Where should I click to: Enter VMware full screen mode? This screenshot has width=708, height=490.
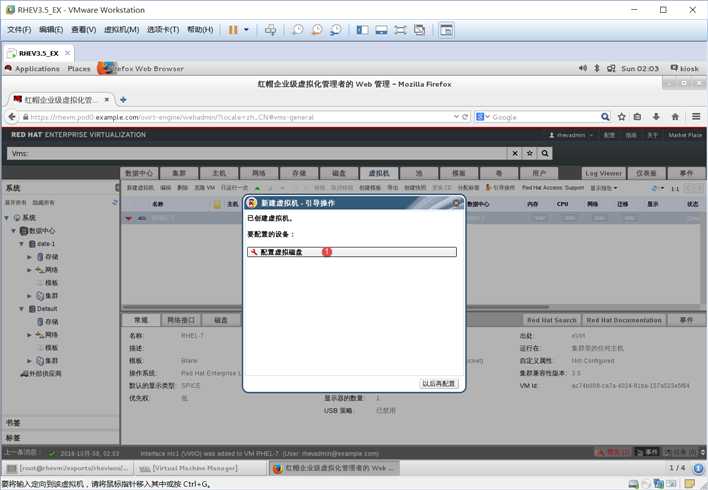[401, 30]
